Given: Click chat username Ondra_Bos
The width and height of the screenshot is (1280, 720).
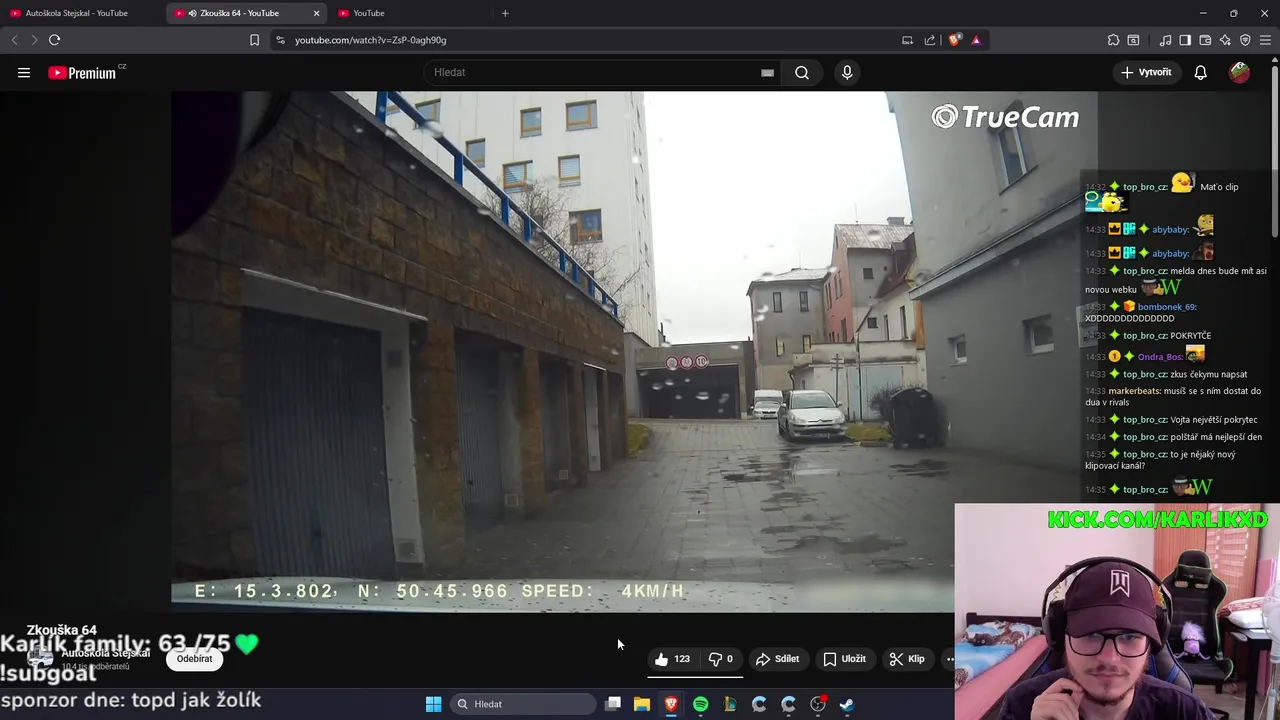Looking at the screenshot, I should pos(1160,357).
